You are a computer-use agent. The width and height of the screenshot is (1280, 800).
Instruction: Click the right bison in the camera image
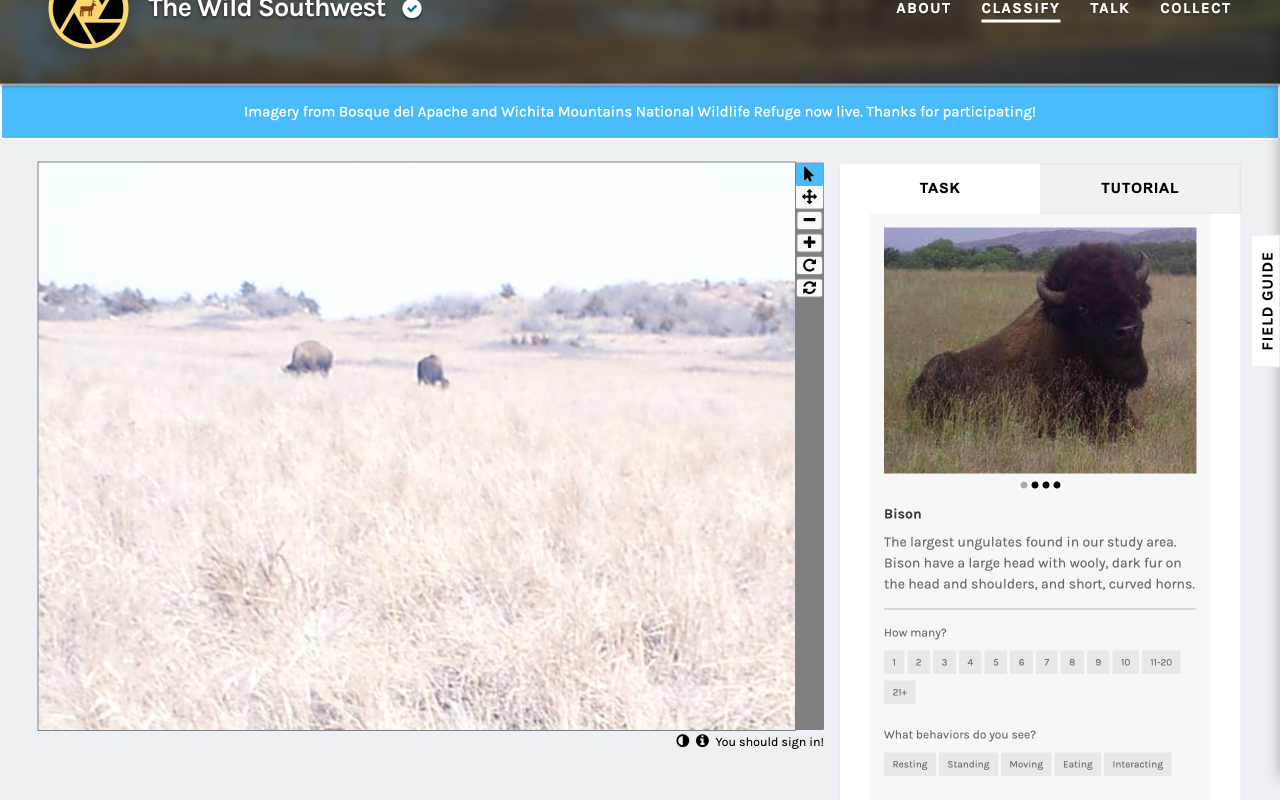432,371
